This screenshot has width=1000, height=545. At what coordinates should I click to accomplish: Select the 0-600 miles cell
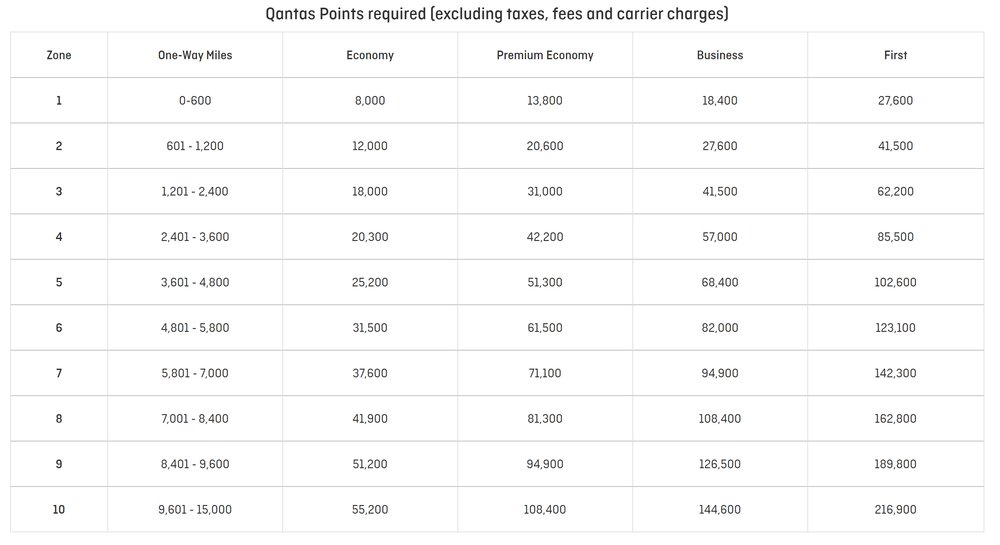195,101
